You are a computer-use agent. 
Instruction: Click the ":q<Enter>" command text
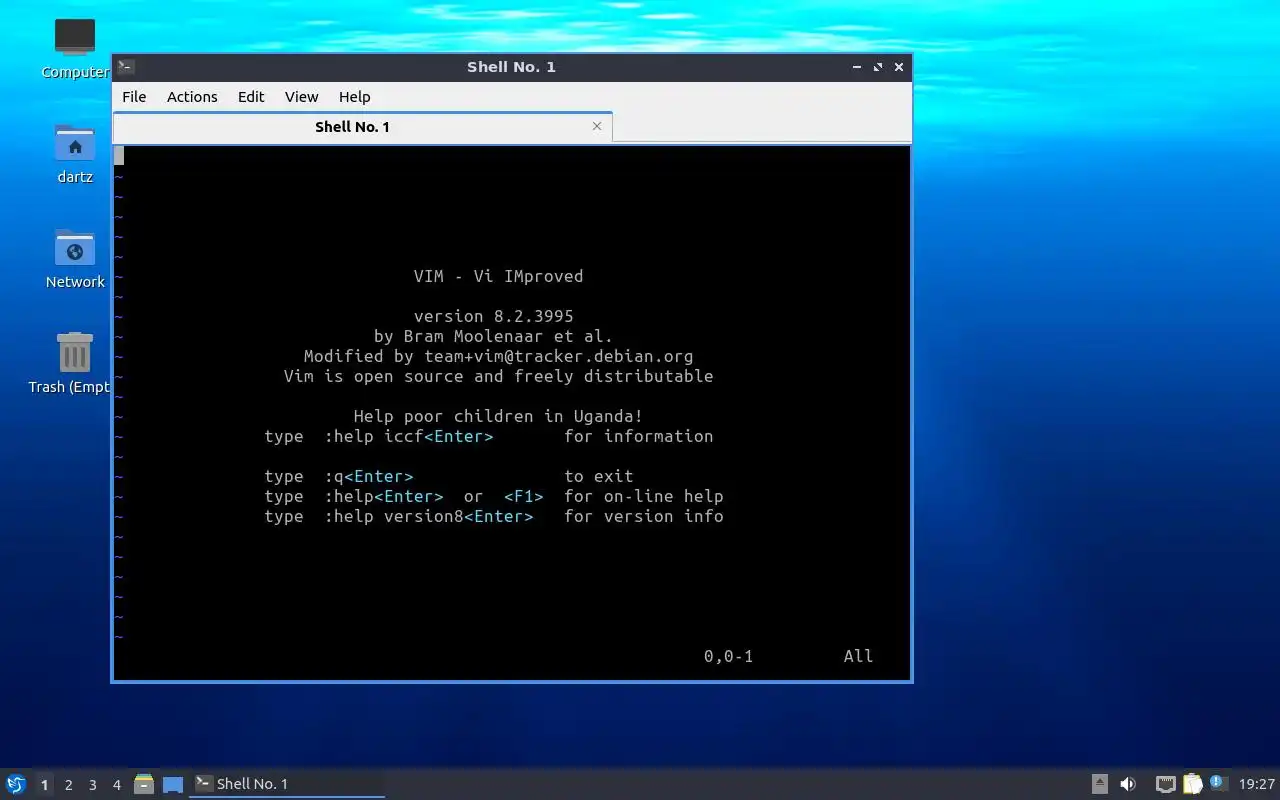[x=368, y=476]
